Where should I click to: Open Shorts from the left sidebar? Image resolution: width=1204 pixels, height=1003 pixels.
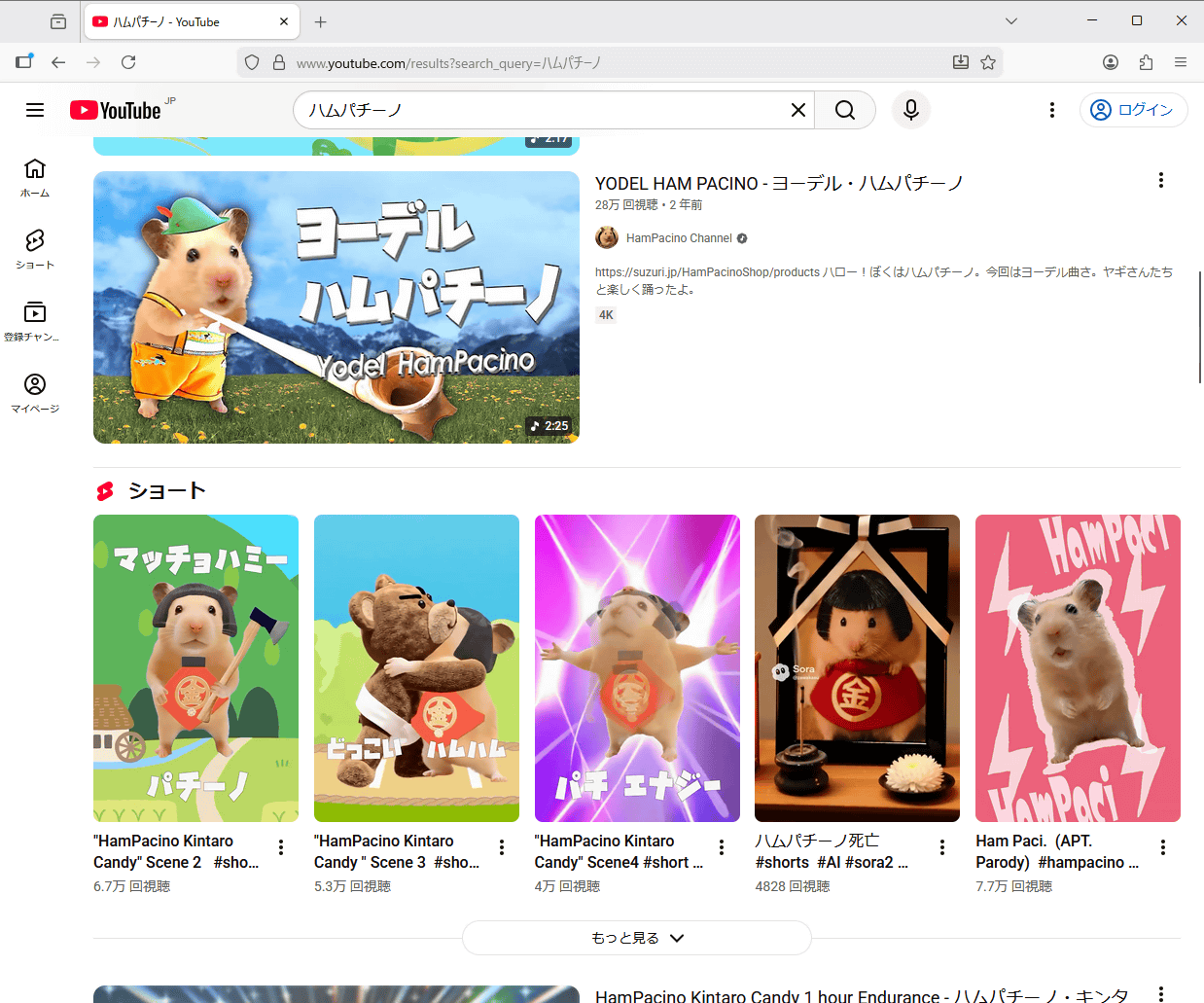(x=35, y=249)
